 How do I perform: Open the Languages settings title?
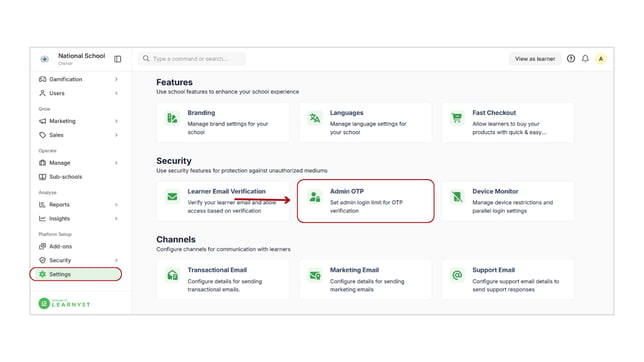pyautogui.click(x=347, y=113)
